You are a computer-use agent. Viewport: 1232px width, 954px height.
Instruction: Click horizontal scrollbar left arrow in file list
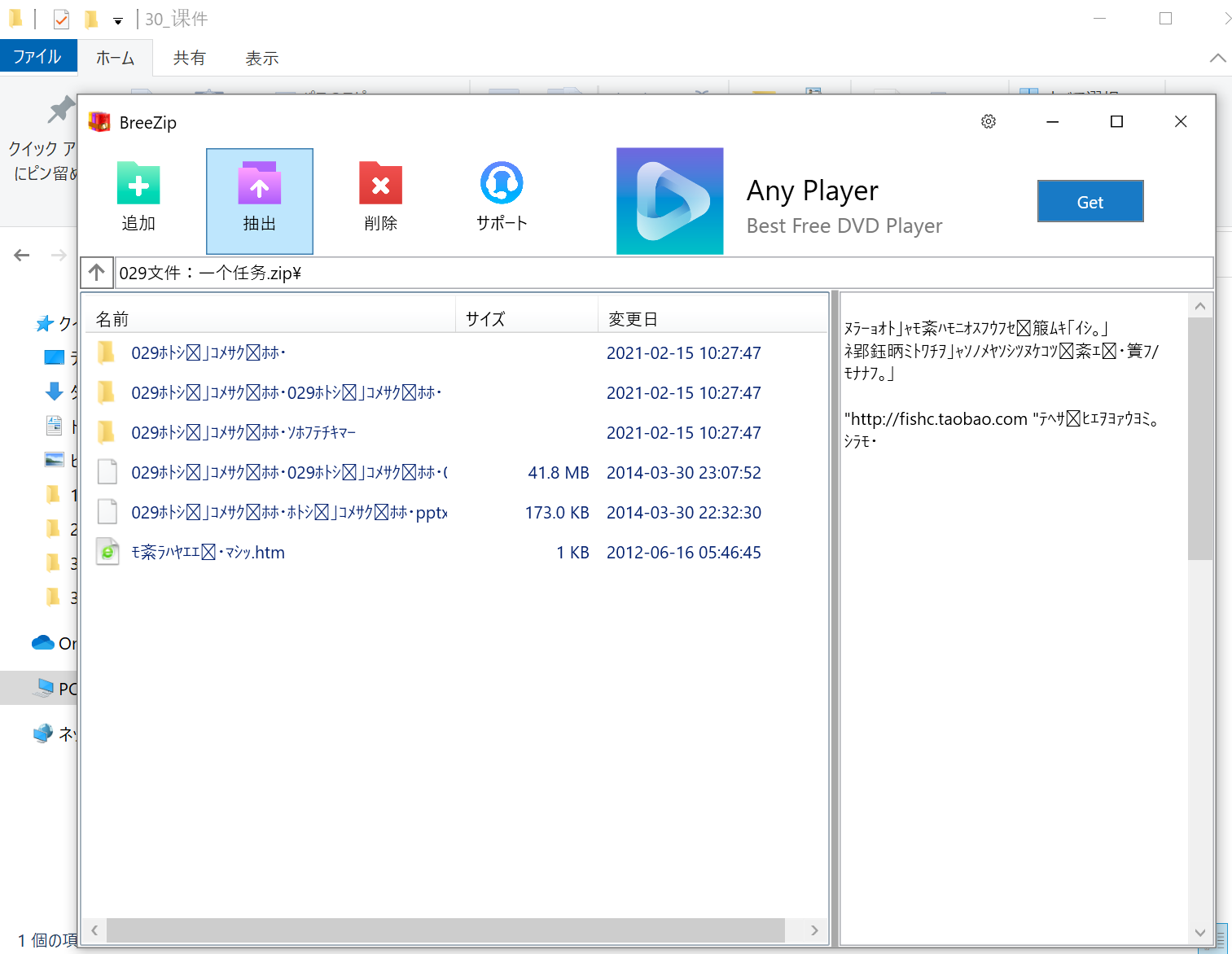94,930
